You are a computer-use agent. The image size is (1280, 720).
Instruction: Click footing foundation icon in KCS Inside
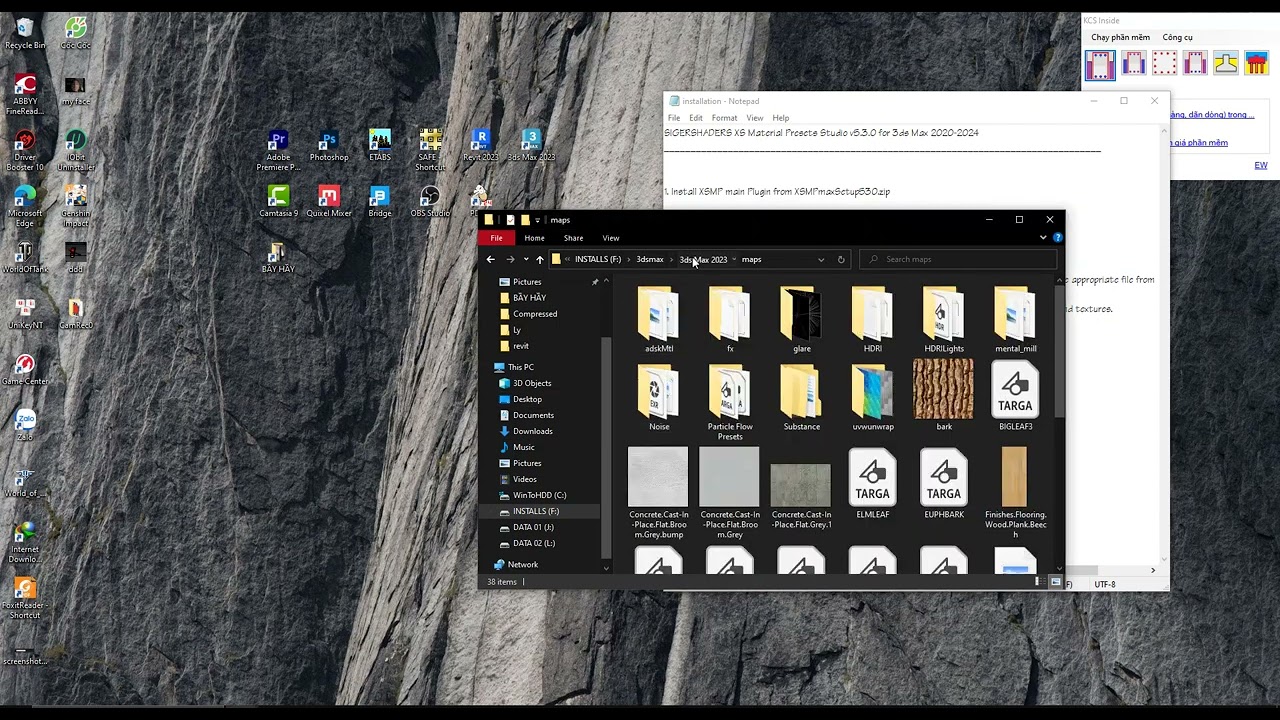[1226, 64]
